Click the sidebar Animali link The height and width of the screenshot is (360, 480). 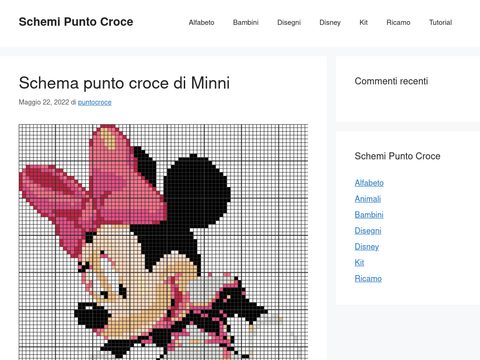368,199
